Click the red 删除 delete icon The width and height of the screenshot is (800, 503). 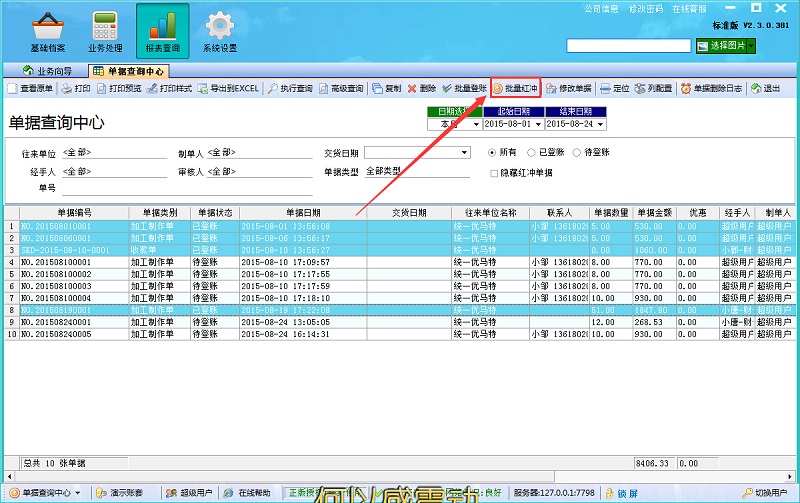(x=421, y=88)
